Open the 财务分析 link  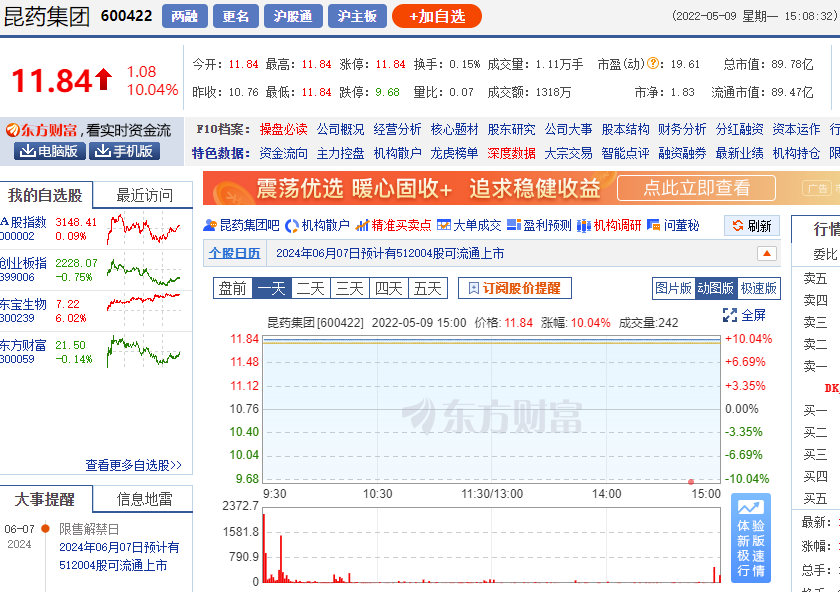pos(682,130)
